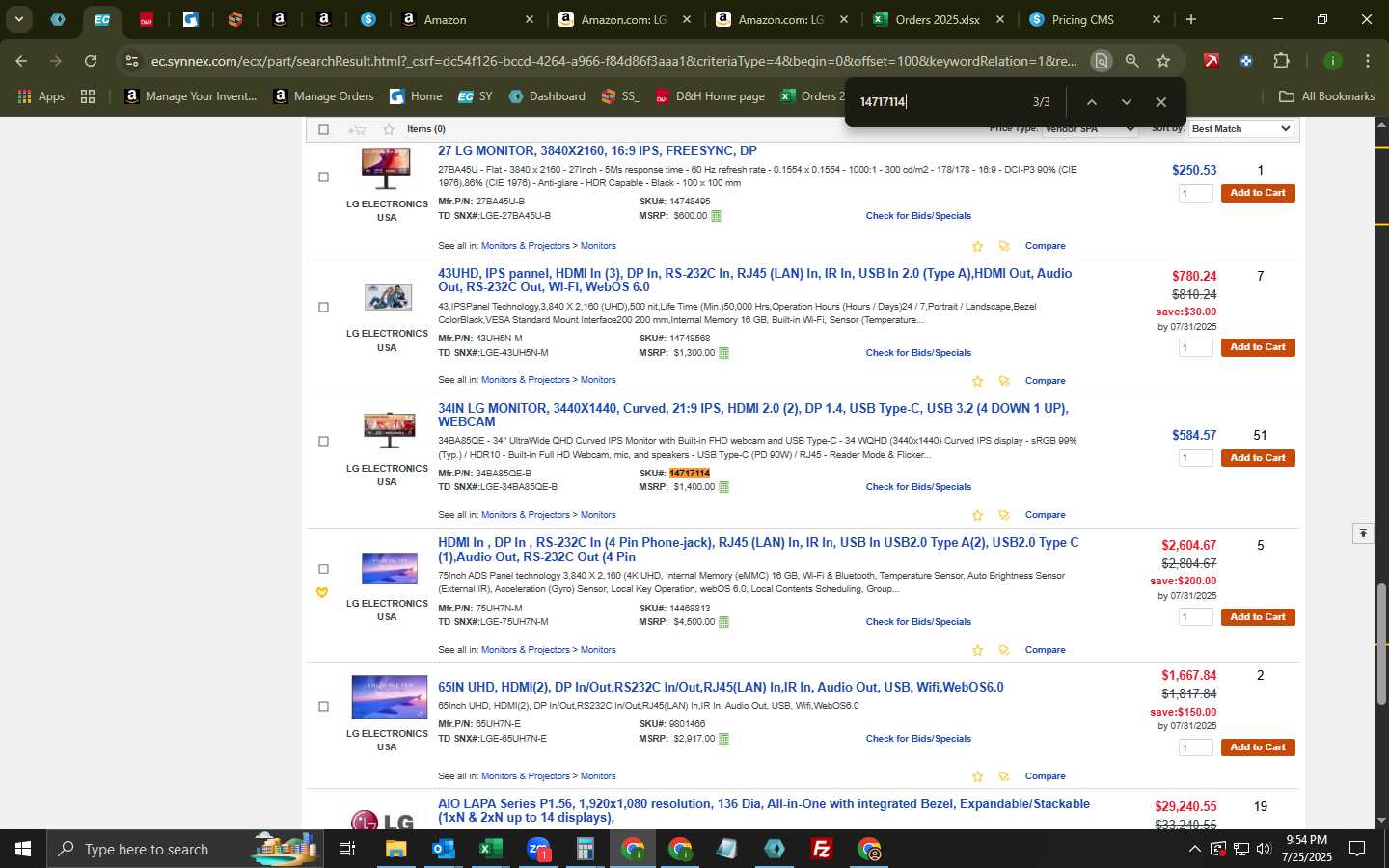Image resolution: width=1389 pixels, height=868 pixels.
Task: Click the tag icon beside Compare for 27BA45U-B
Action: click(x=1003, y=246)
